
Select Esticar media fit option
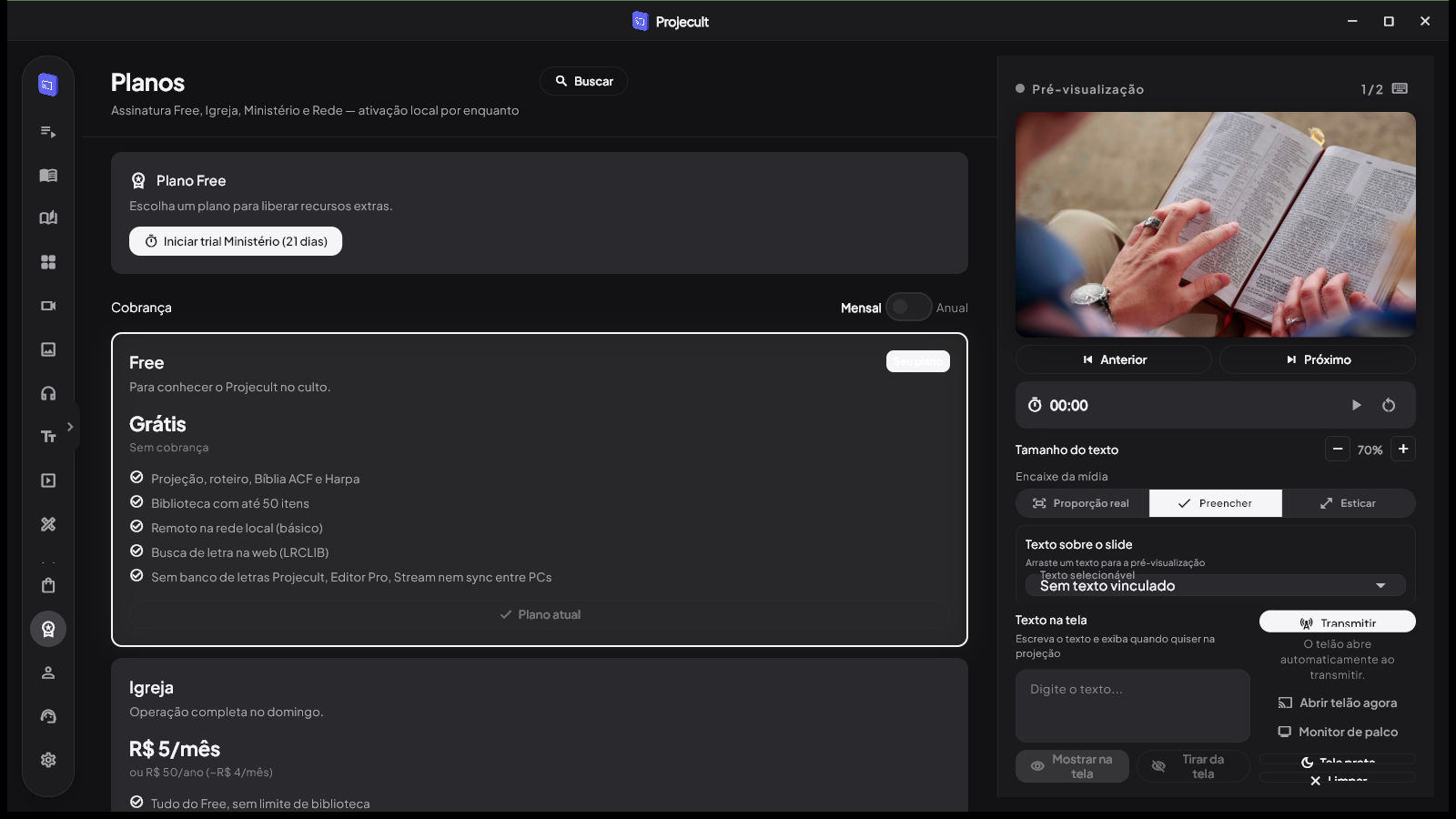click(x=1349, y=503)
